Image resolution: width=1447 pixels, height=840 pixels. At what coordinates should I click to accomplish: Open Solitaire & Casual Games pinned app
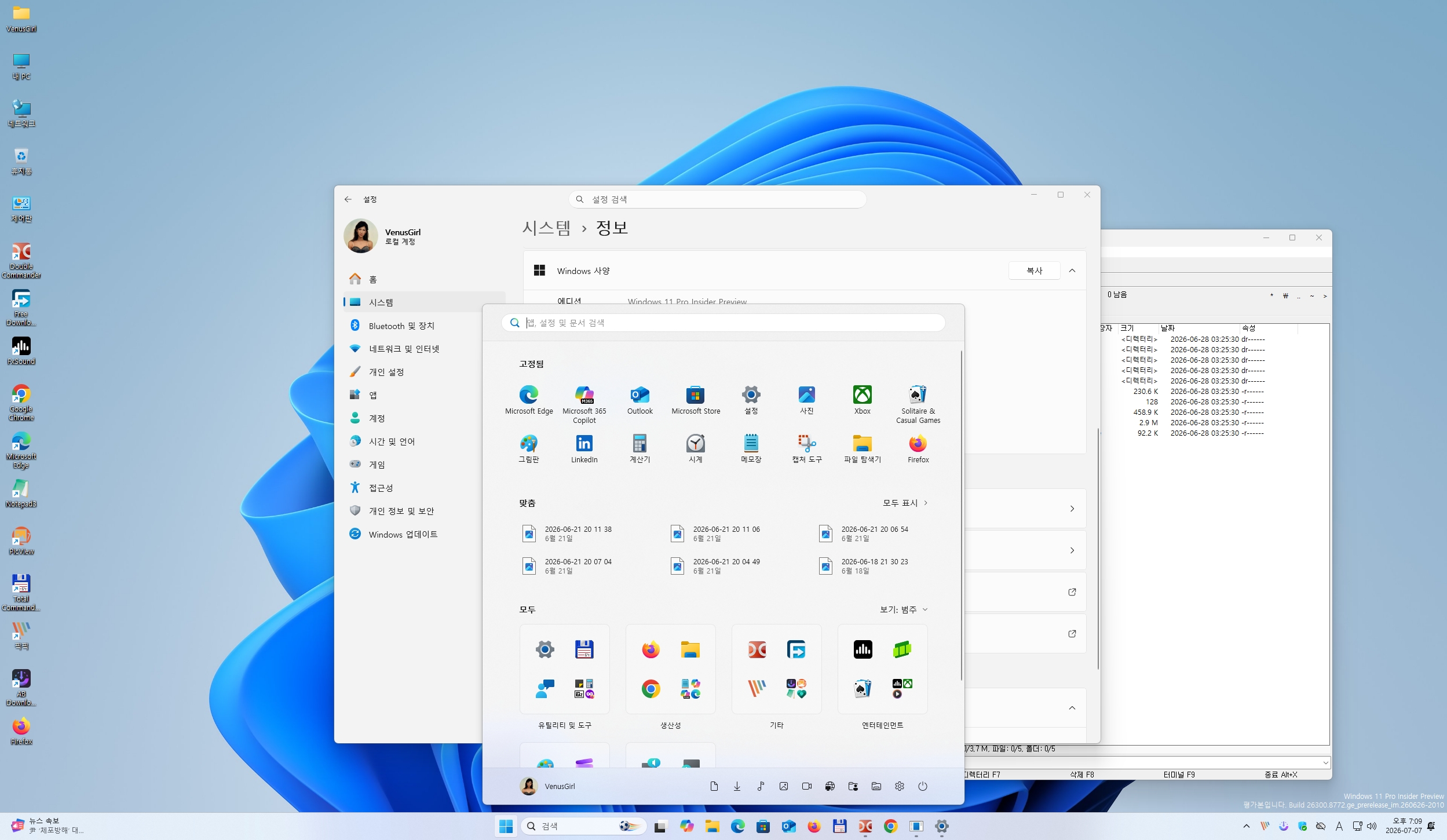[x=918, y=404]
